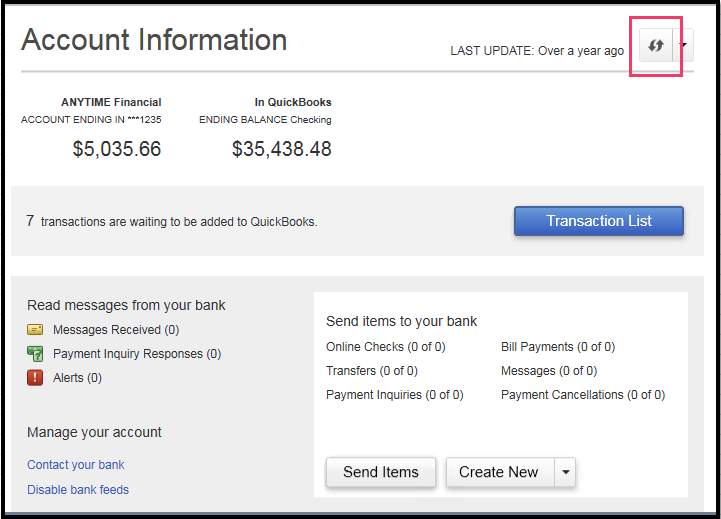The image size is (721, 519).
Task: Select Transfers (0 of 0)
Action: (x=371, y=371)
